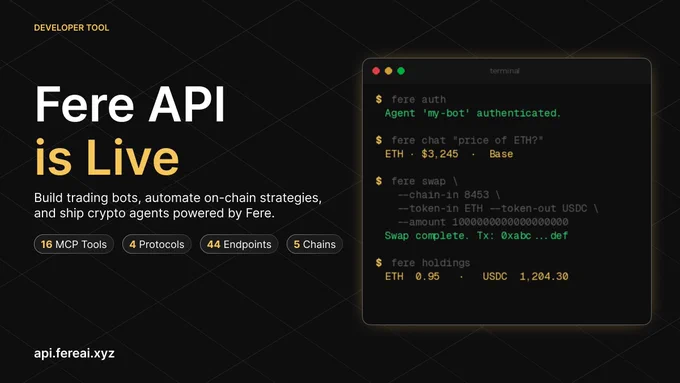Click 'Swap complete. Tx: 0xabc...def' output
The height and width of the screenshot is (383, 680).
pyautogui.click(x=476, y=236)
